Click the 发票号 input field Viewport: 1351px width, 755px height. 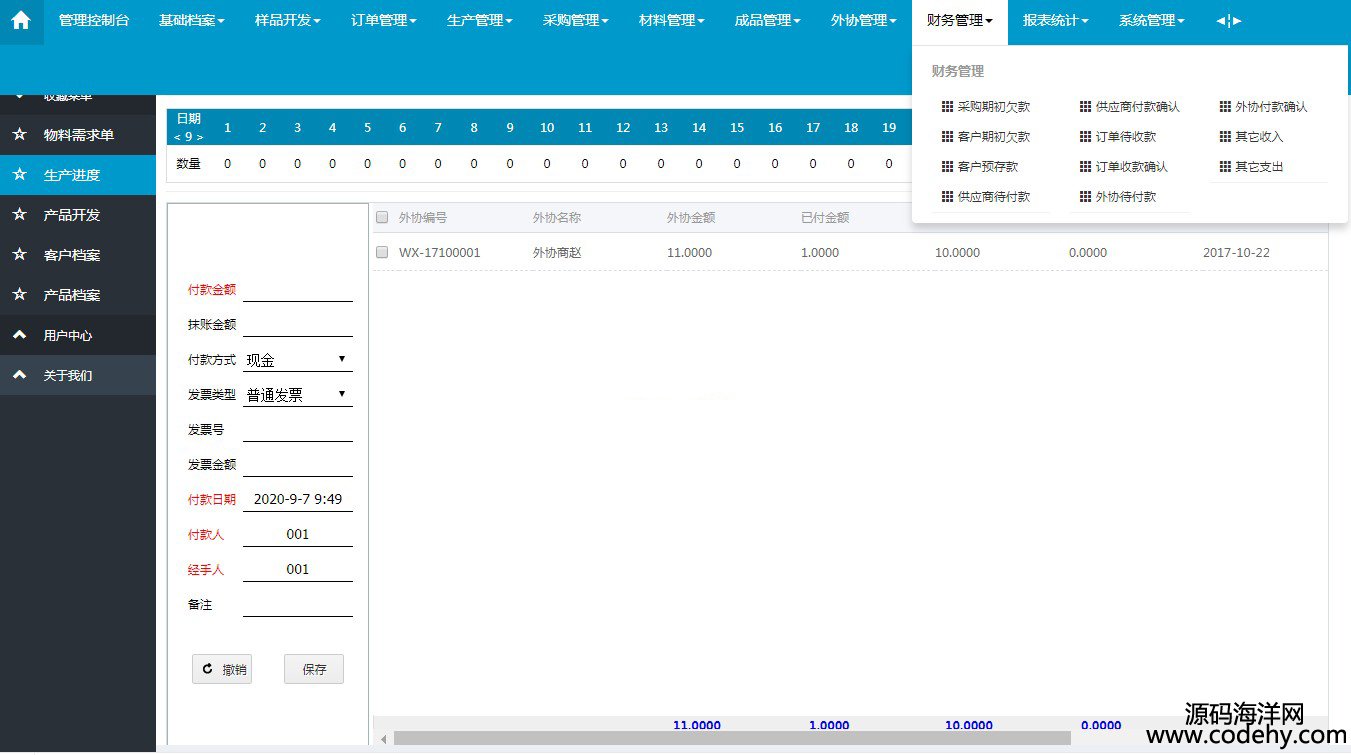pyautogui.click(x=298, y=430)
